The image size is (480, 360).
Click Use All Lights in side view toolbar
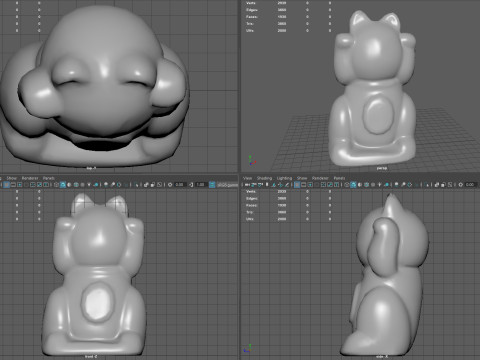pyautogui.click(x=380, y=184)
